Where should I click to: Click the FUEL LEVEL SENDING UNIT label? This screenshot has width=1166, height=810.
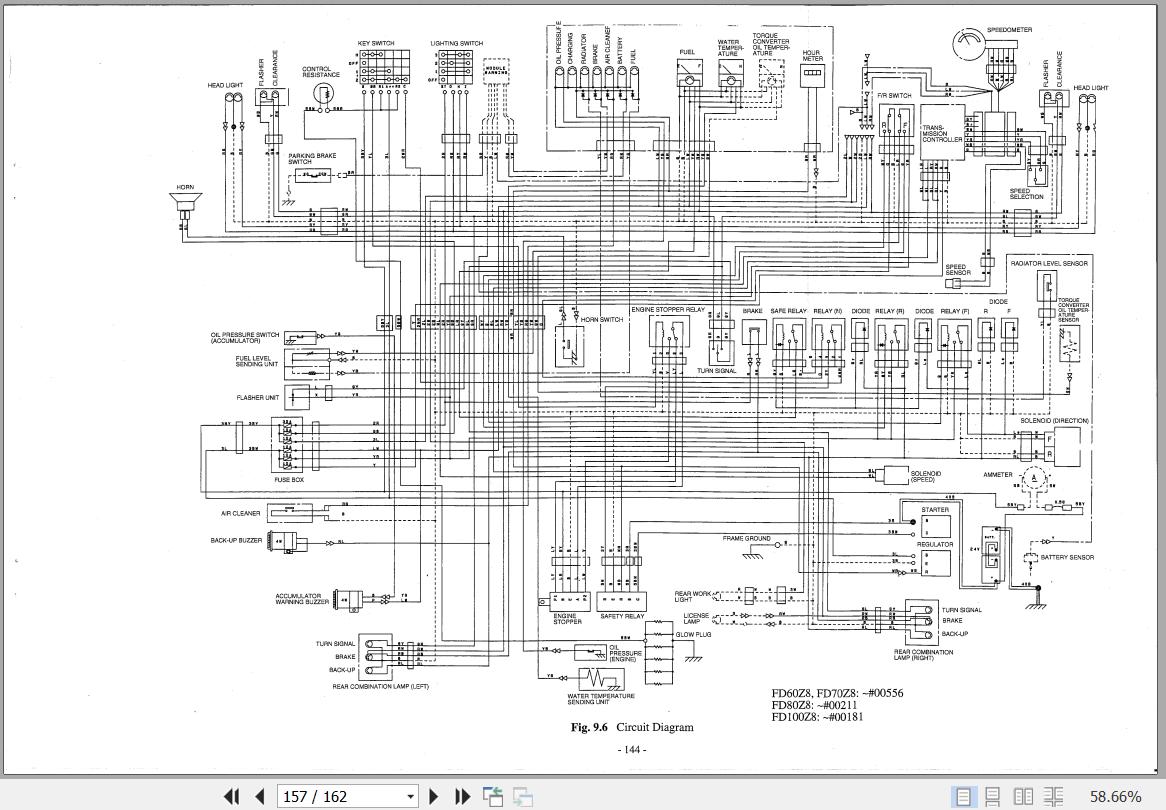(257, 361)
